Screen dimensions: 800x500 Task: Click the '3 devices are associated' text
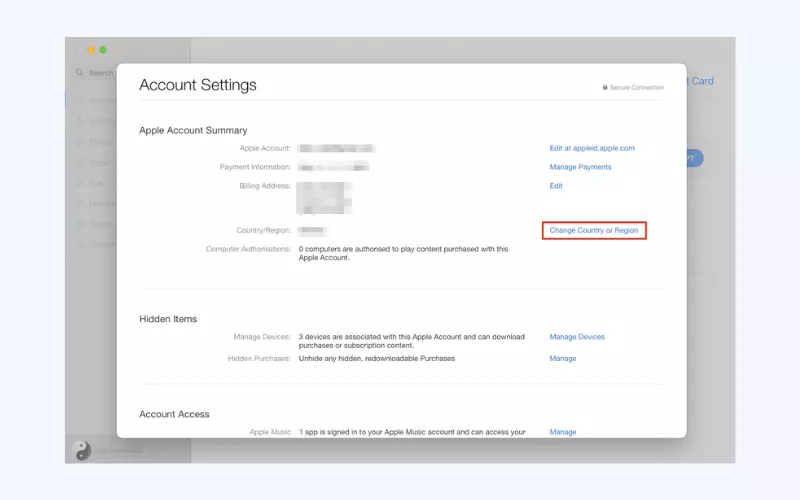point(411,341)
